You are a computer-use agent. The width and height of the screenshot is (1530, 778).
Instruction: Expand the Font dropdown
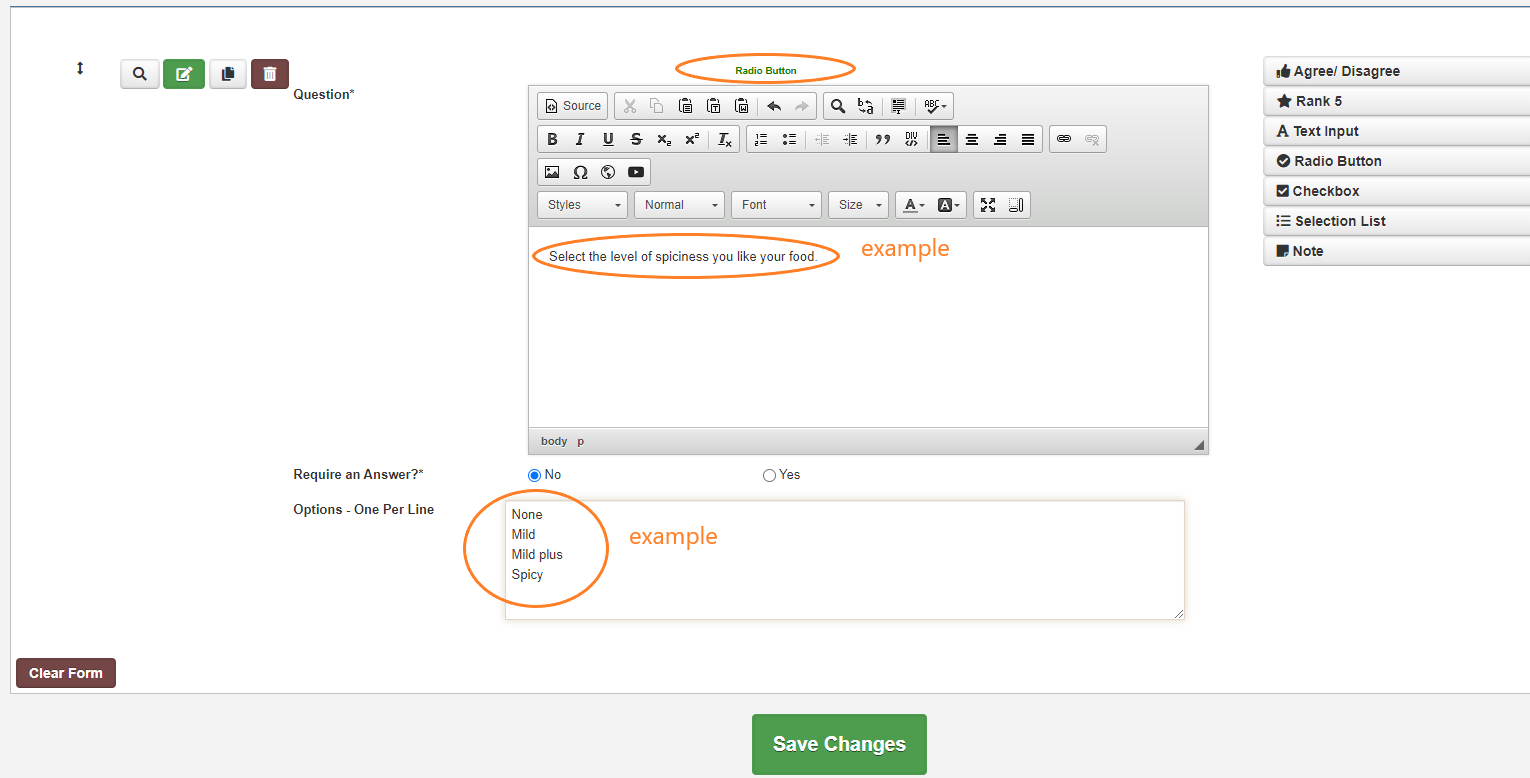coord(776,205)
